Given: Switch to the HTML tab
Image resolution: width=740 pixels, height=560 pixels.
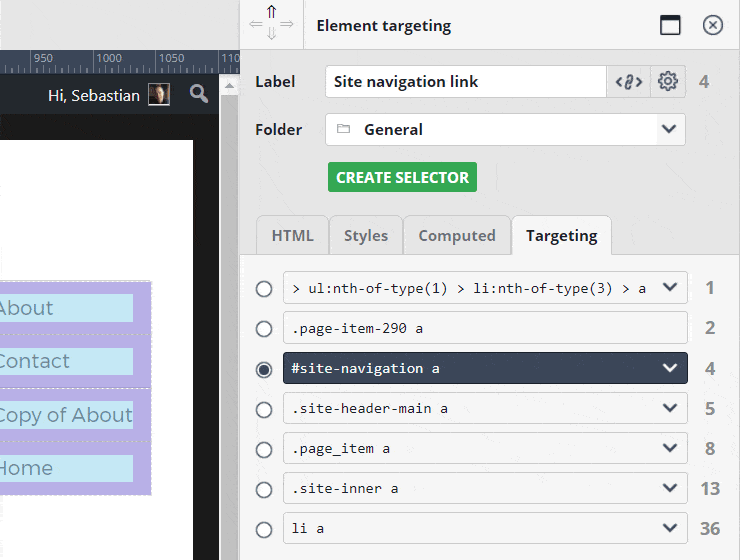Looking at the screenshot, I should click(293, 235).
